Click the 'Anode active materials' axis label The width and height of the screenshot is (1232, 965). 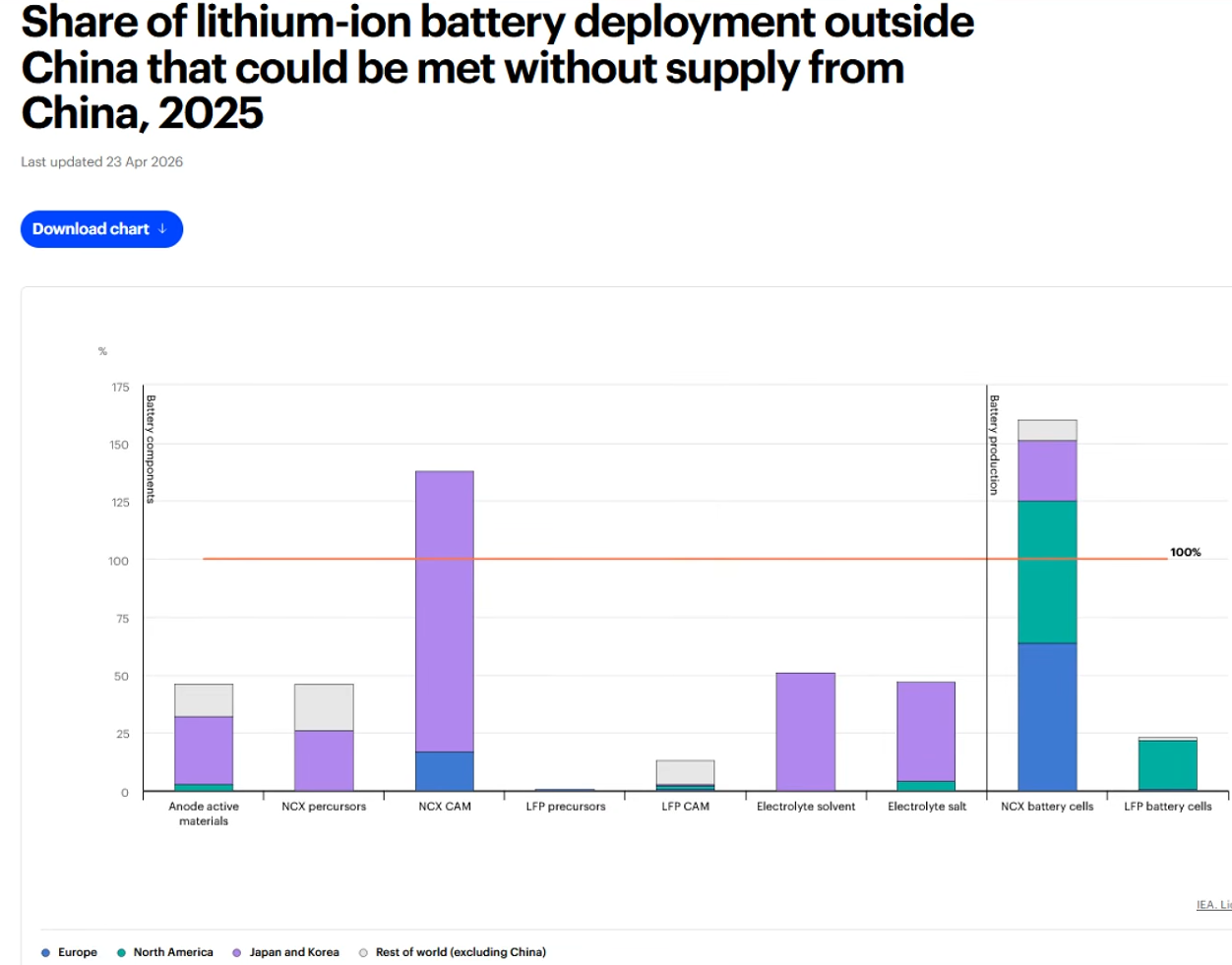[204, 814]
